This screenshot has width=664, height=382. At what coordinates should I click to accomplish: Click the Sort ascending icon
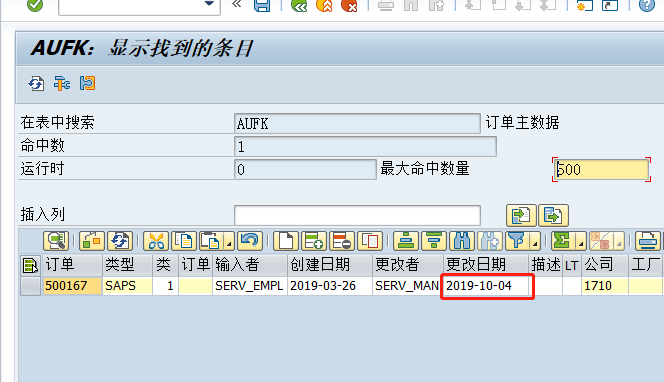point(406,241)
